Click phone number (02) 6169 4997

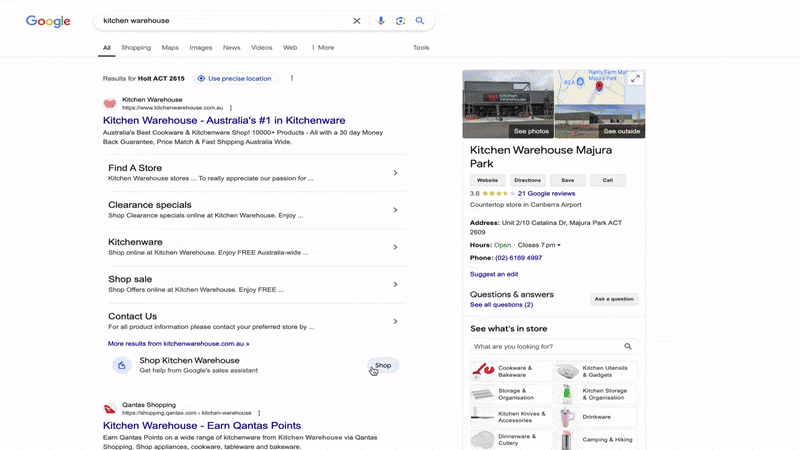pos(518,258)
